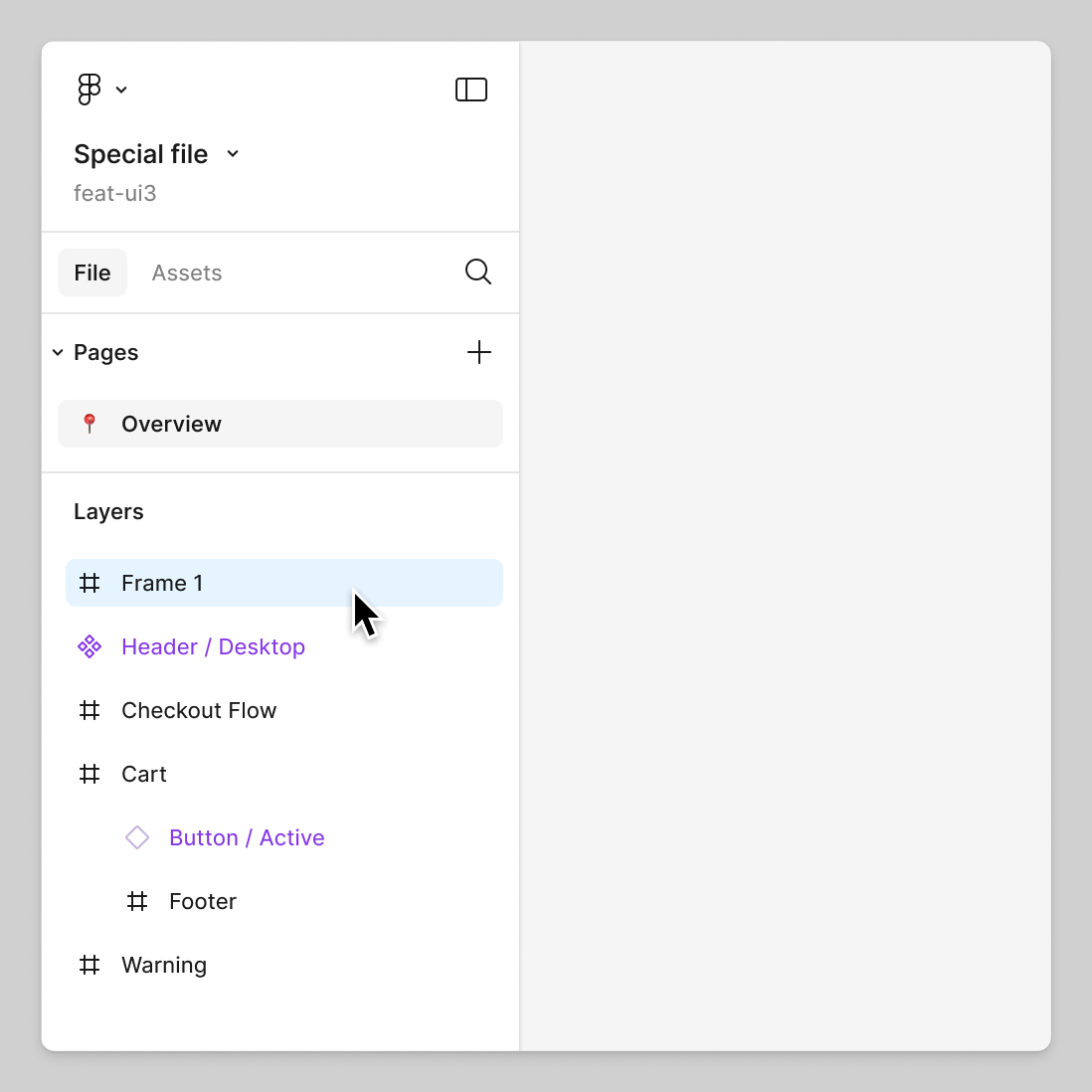Click the Checkout Flow frame icon
The width and height of the screenshot is (1092, 1092).
coord(90,710)
